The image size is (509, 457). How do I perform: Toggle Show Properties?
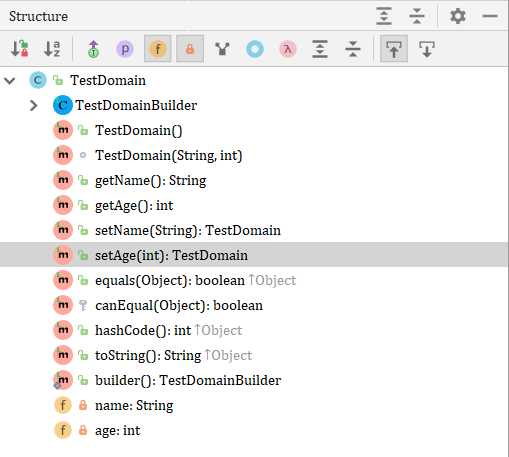click(x=125, y=49)
